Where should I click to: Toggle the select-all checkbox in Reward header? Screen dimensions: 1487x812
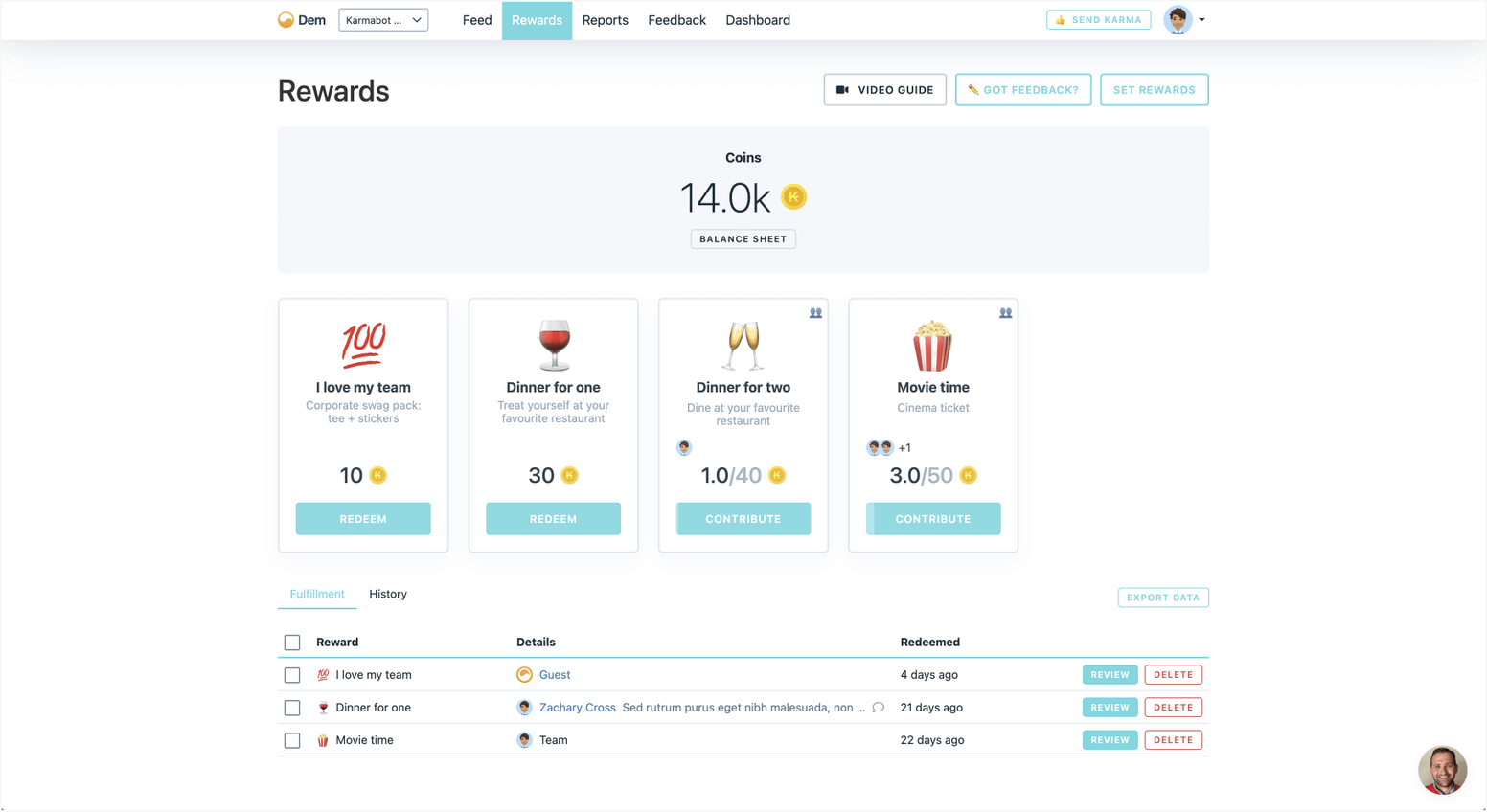(292, 643)
